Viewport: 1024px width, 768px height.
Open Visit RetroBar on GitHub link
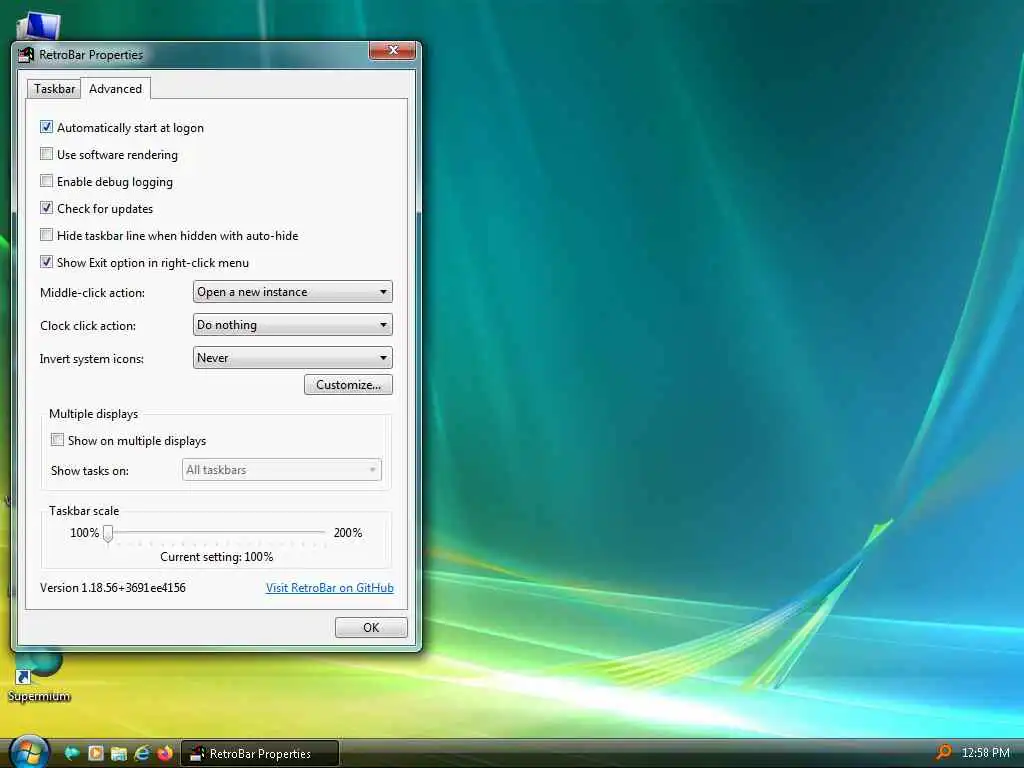coord(330,588)
